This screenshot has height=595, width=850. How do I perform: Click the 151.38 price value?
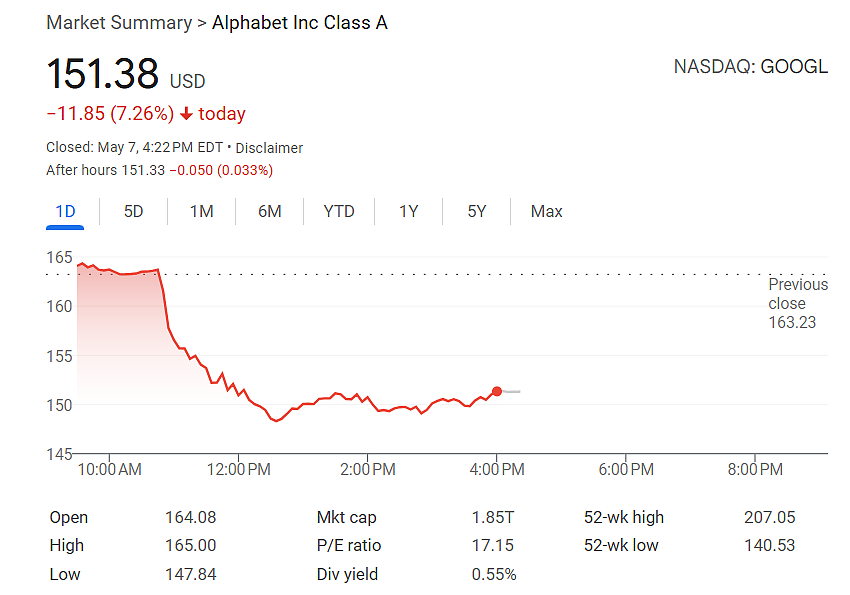coord(102,74)
